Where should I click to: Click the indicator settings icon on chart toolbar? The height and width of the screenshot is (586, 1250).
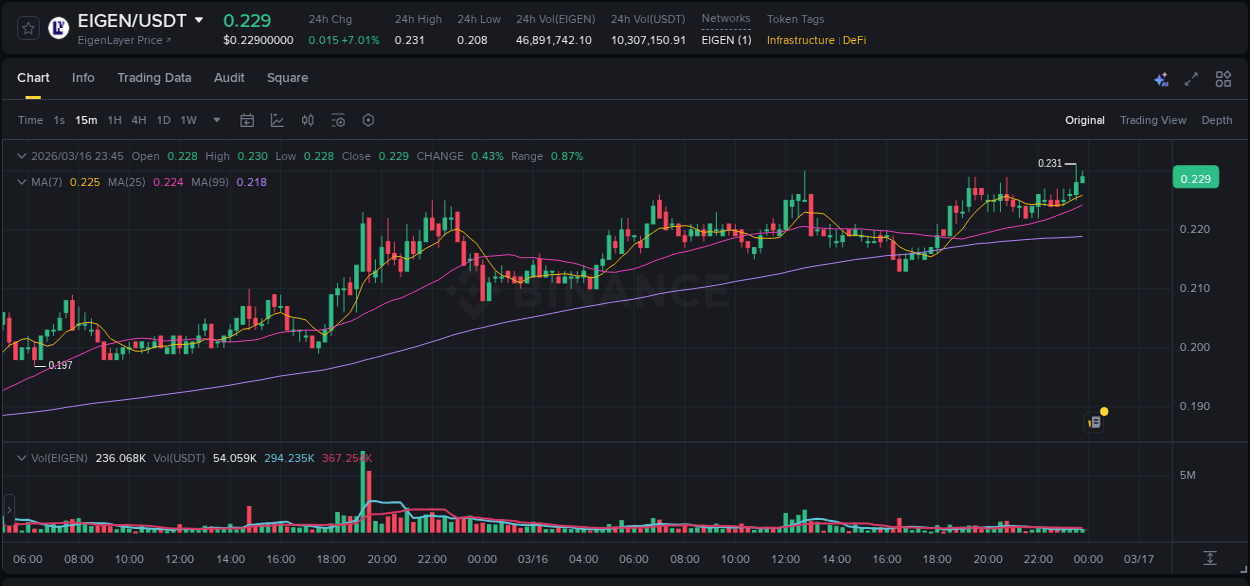tap(338, 120)
